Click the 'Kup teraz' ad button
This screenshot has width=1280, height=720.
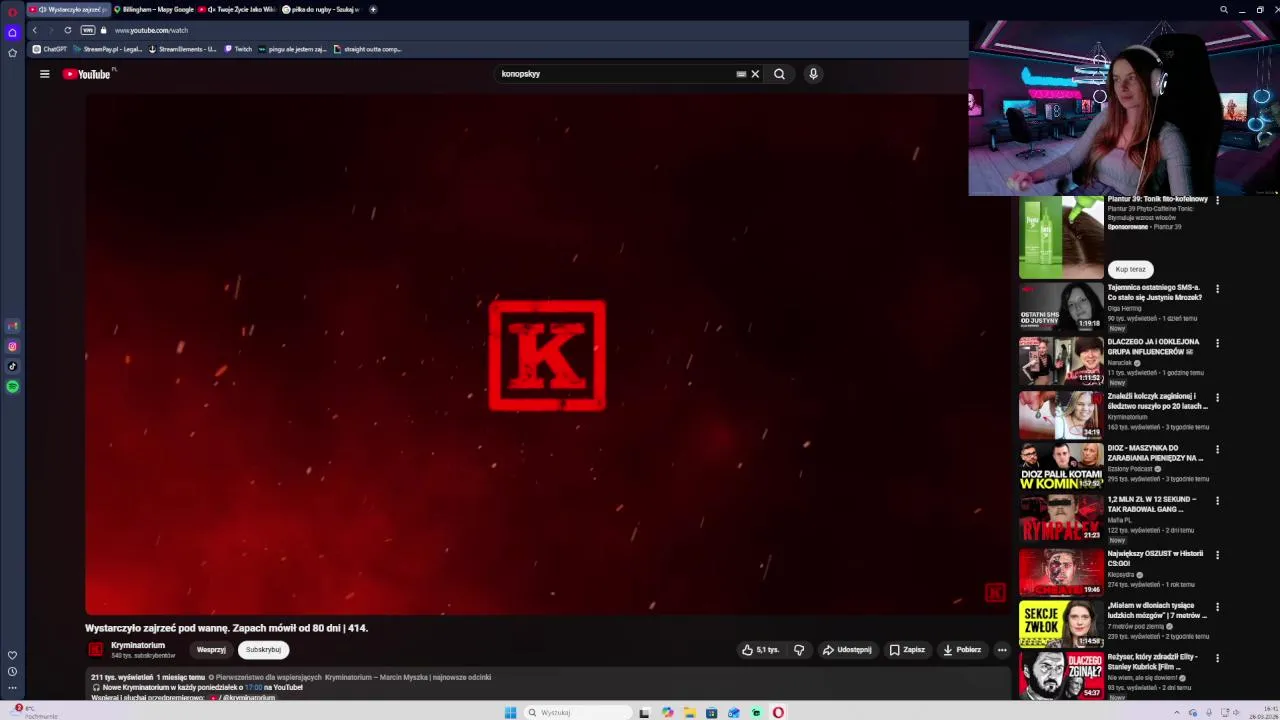(1130, 269)
